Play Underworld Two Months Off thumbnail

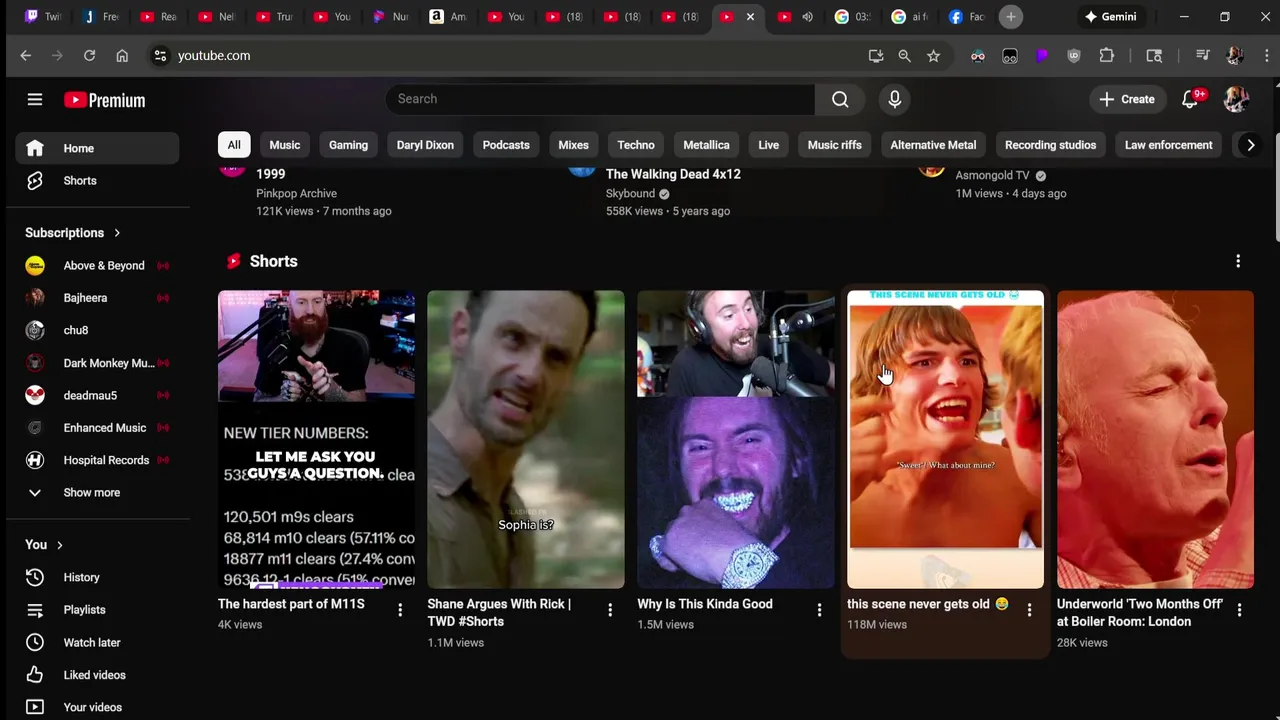1155,439
